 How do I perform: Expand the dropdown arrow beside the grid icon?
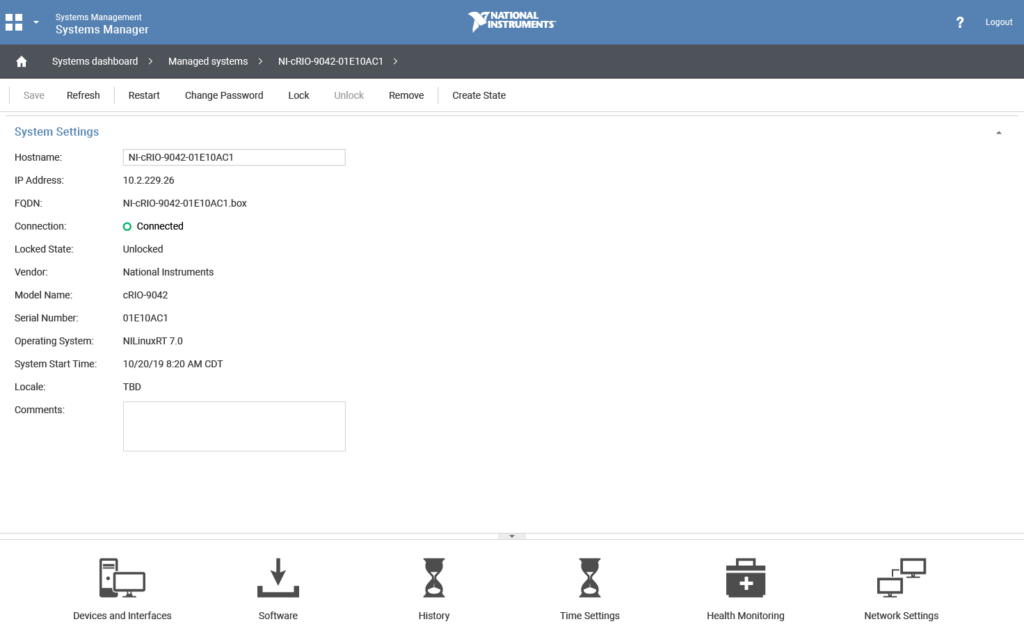(36, 22)
